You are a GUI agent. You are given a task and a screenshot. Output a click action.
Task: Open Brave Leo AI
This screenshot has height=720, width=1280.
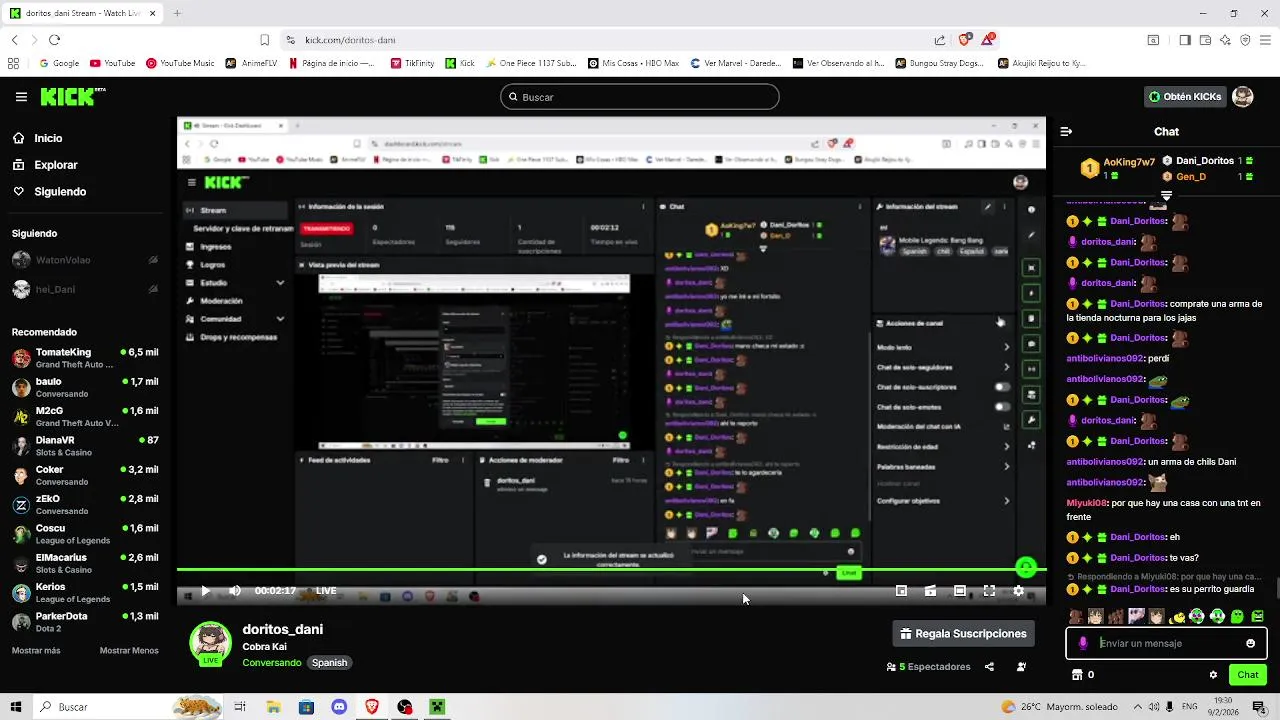[1225, 40]
